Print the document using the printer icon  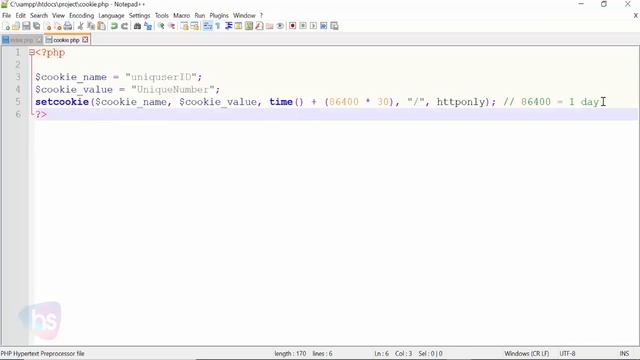(x=68, y=26)
